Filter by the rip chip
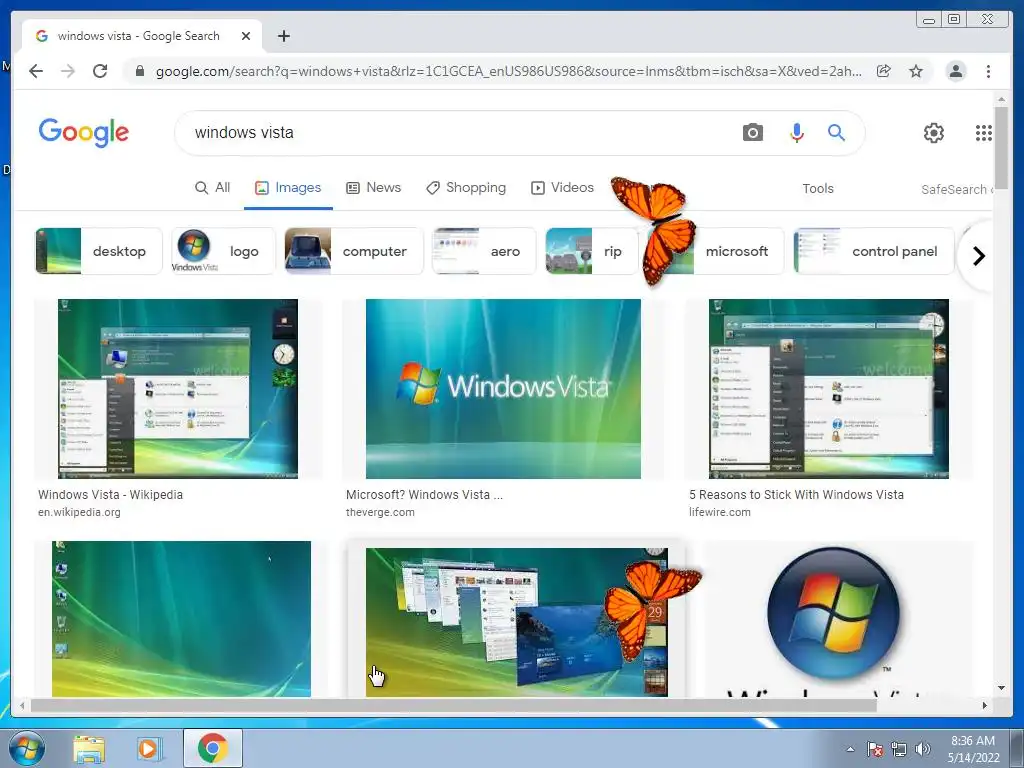 [591, 251]
